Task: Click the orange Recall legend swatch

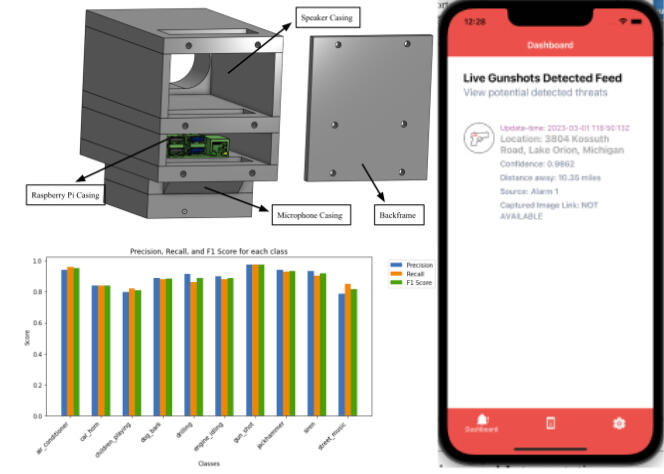Action: (394, 273)
